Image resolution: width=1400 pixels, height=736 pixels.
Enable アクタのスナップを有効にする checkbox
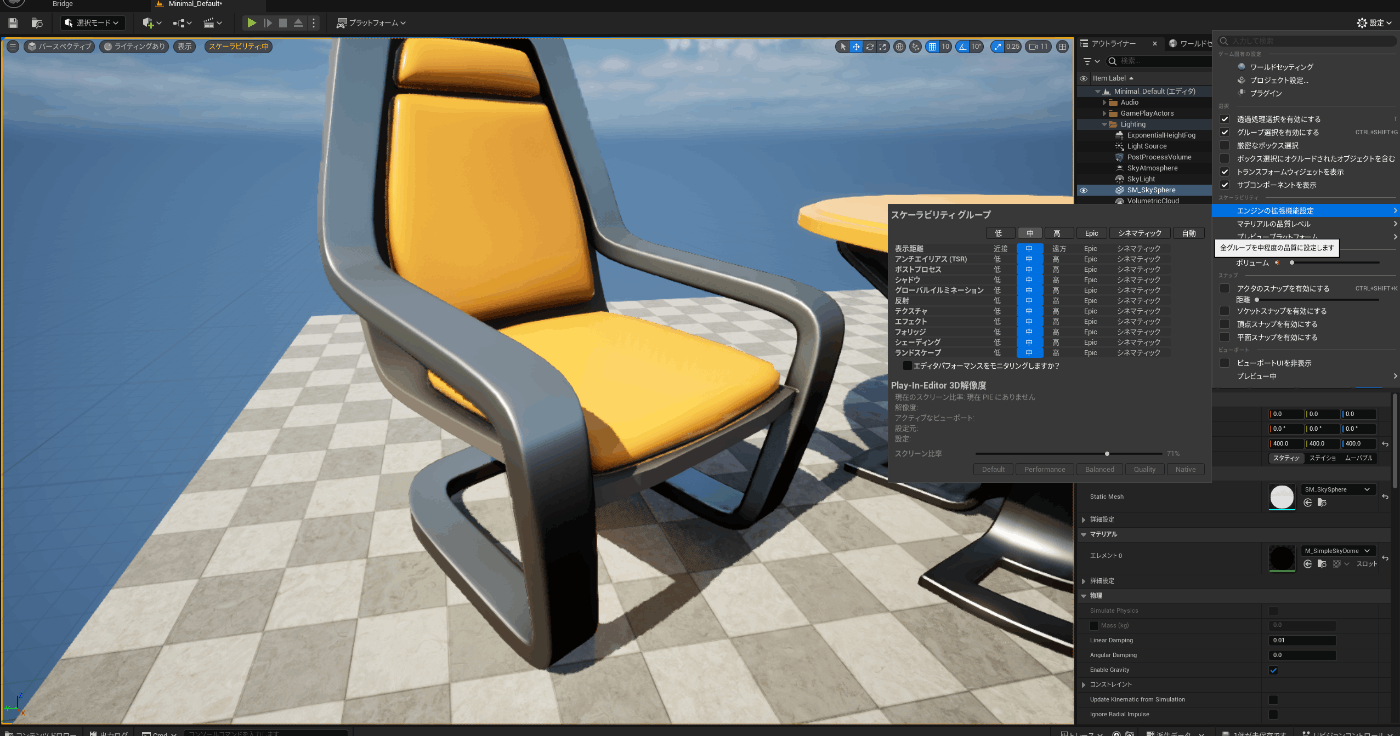point(1225,288)
